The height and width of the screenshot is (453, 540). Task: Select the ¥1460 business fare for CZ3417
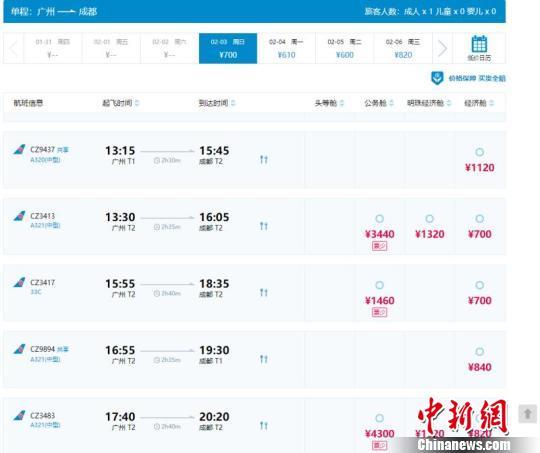(x=379, y=285)
